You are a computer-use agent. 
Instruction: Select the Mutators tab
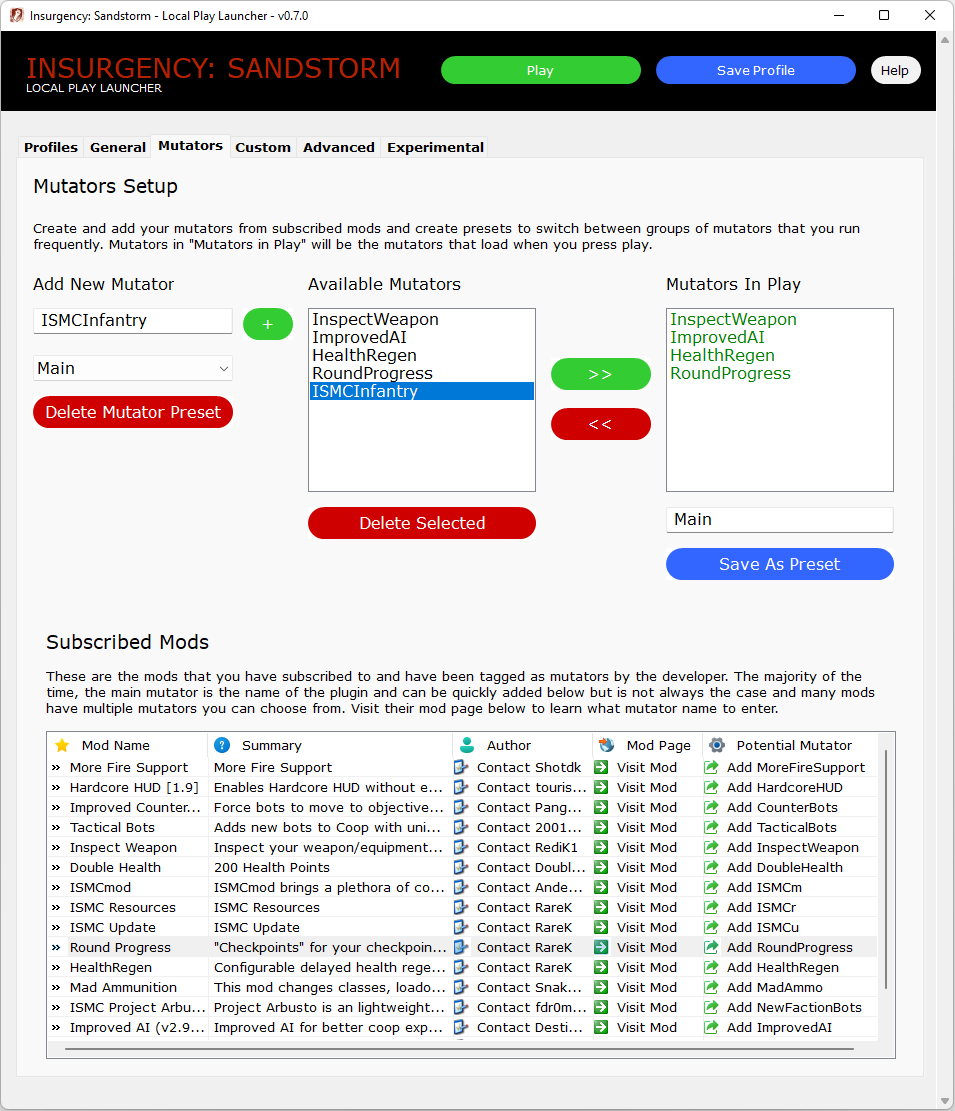(x=191, y=146)
